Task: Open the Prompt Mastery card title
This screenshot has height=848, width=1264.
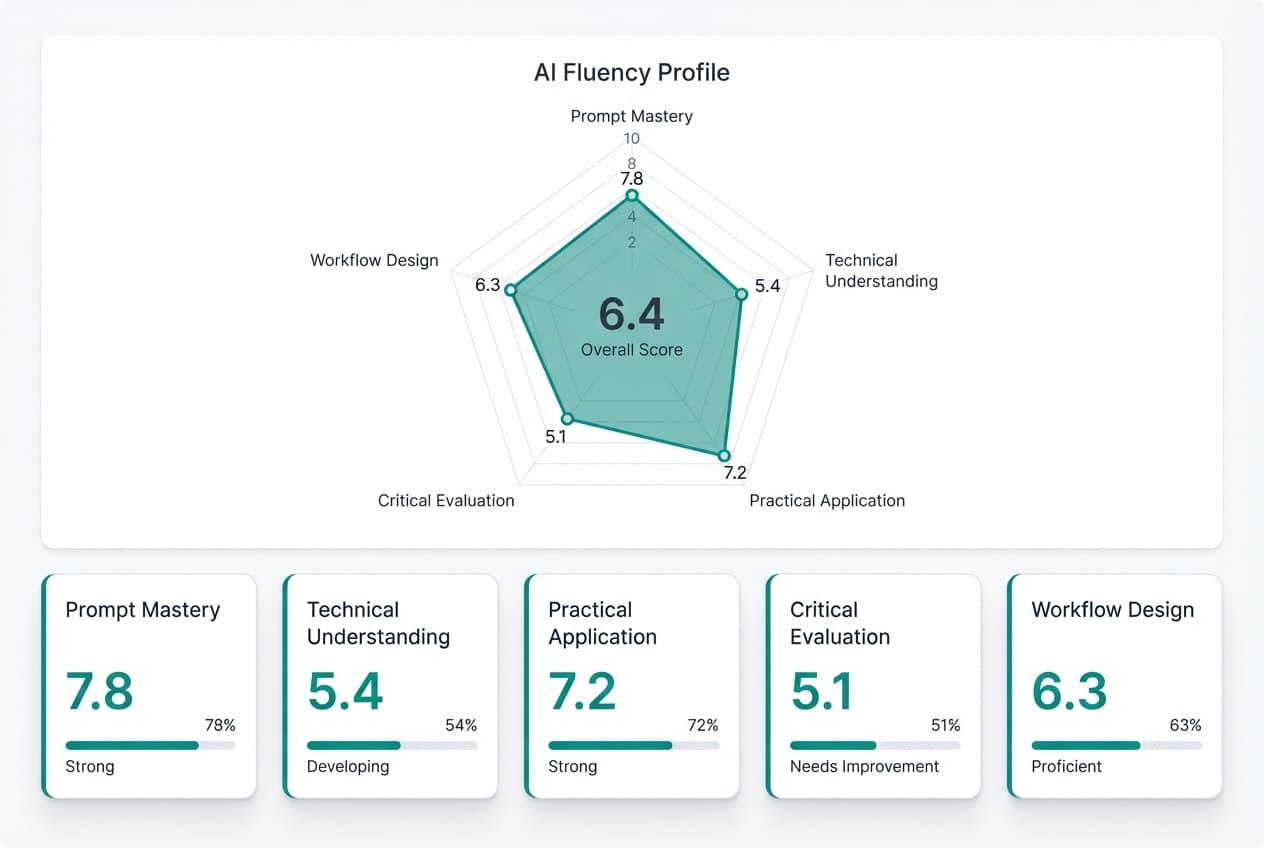Action: [x=143, y=610]
